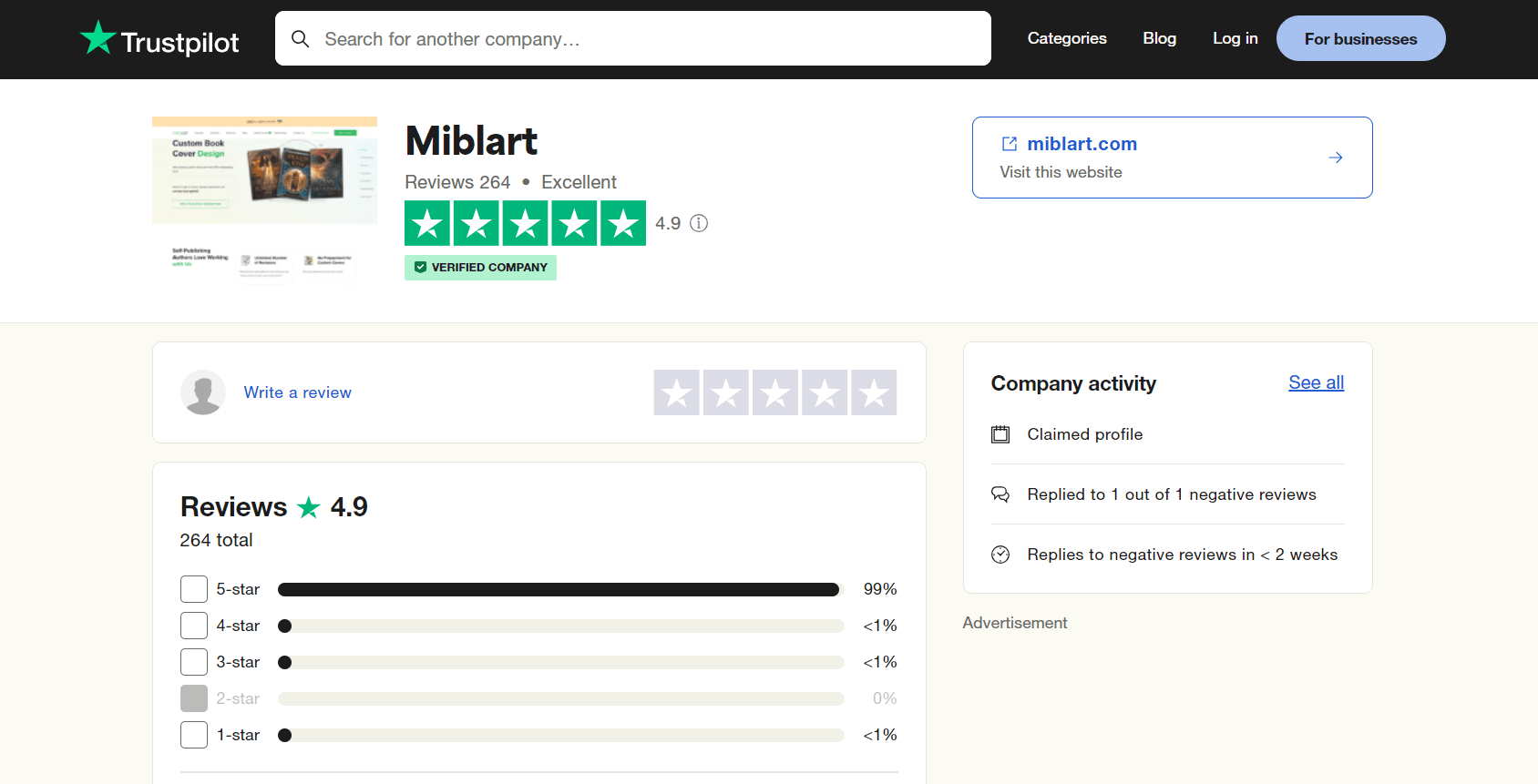The image size is (1538, 784).
Task: Check the 5-star filter checkbox
Action: [x=194, y=589]
